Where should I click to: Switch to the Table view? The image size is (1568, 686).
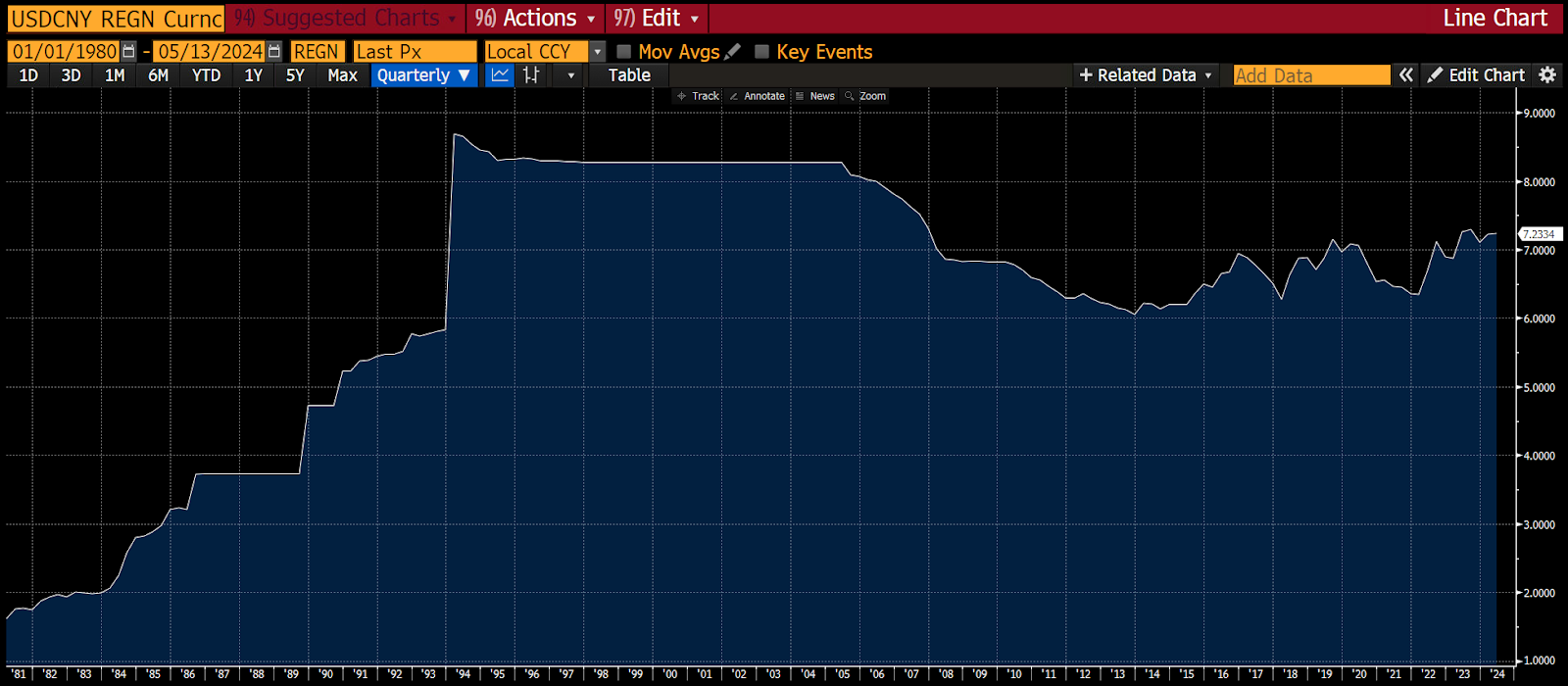(629, 75)
